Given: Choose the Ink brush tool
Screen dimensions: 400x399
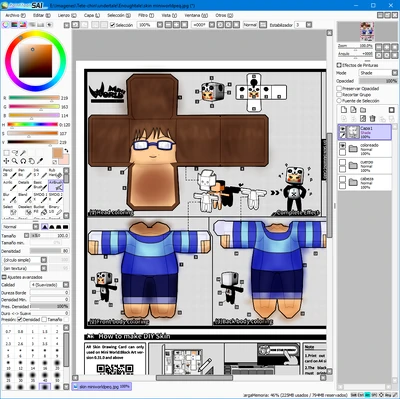Looking at the screenshot, I should (x=40, y=173).
